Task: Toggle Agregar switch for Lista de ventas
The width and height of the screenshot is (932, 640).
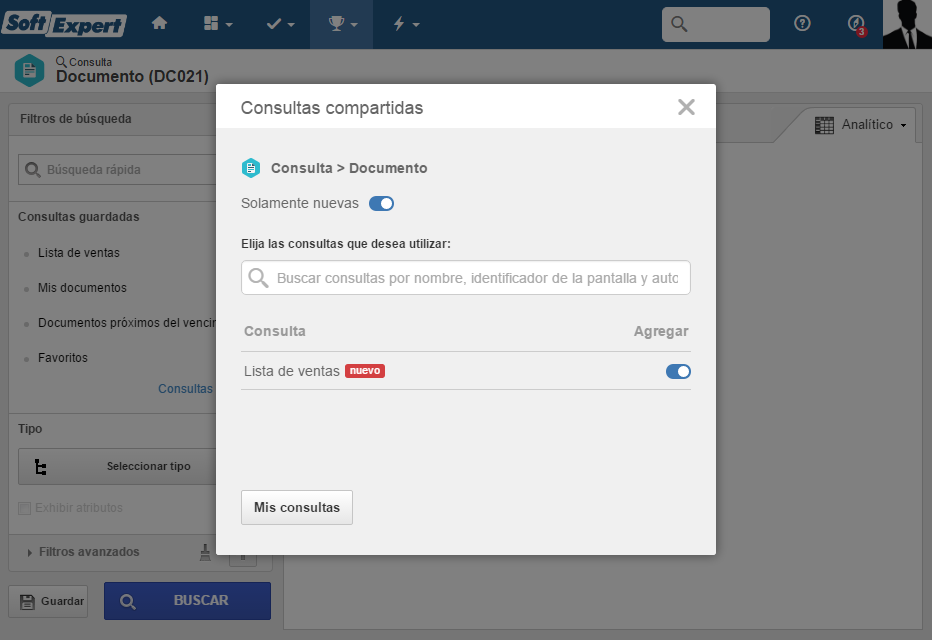Action: click(x=678, y=371)
